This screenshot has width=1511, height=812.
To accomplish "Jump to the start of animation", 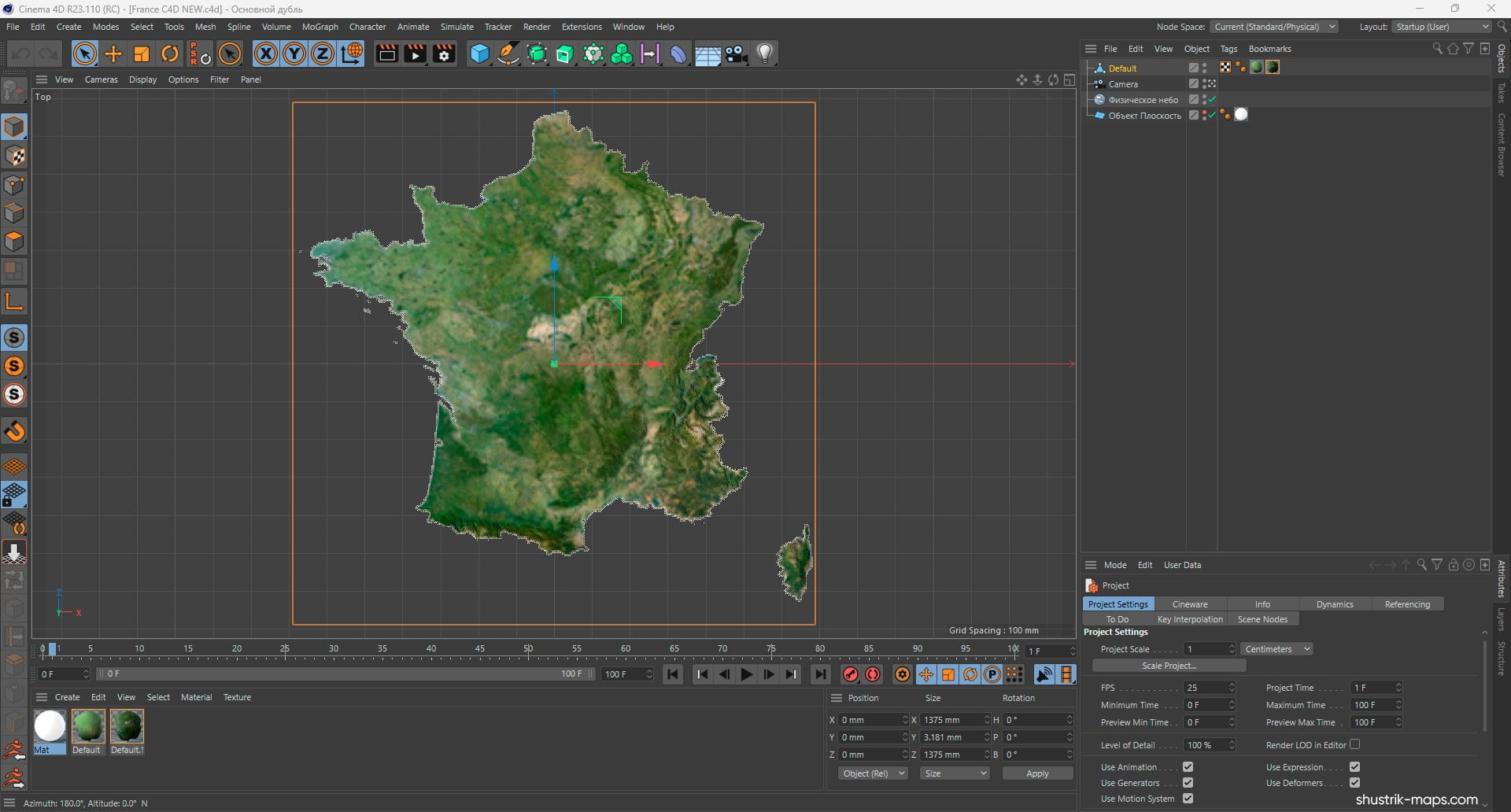I will tap(673, 674).
